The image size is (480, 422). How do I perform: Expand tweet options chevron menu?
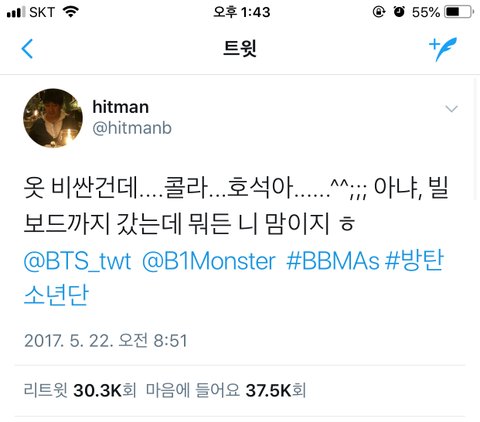tap(451, 109)
